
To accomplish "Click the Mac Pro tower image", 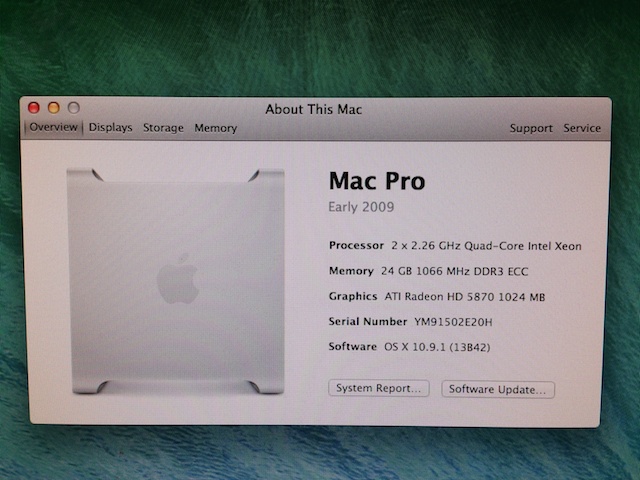I will [176, 281].
